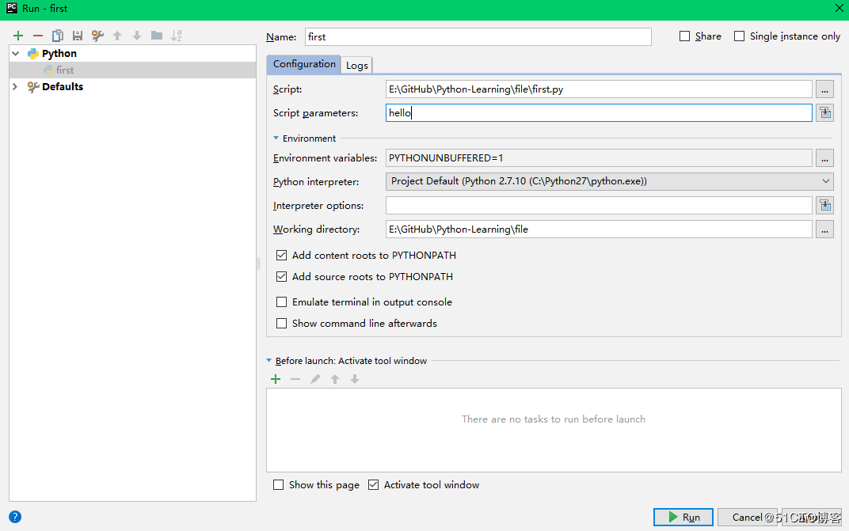Save the configuration with disk icon
The width and height of the screenshot is (849, 531).
click(x=77, y=36)
